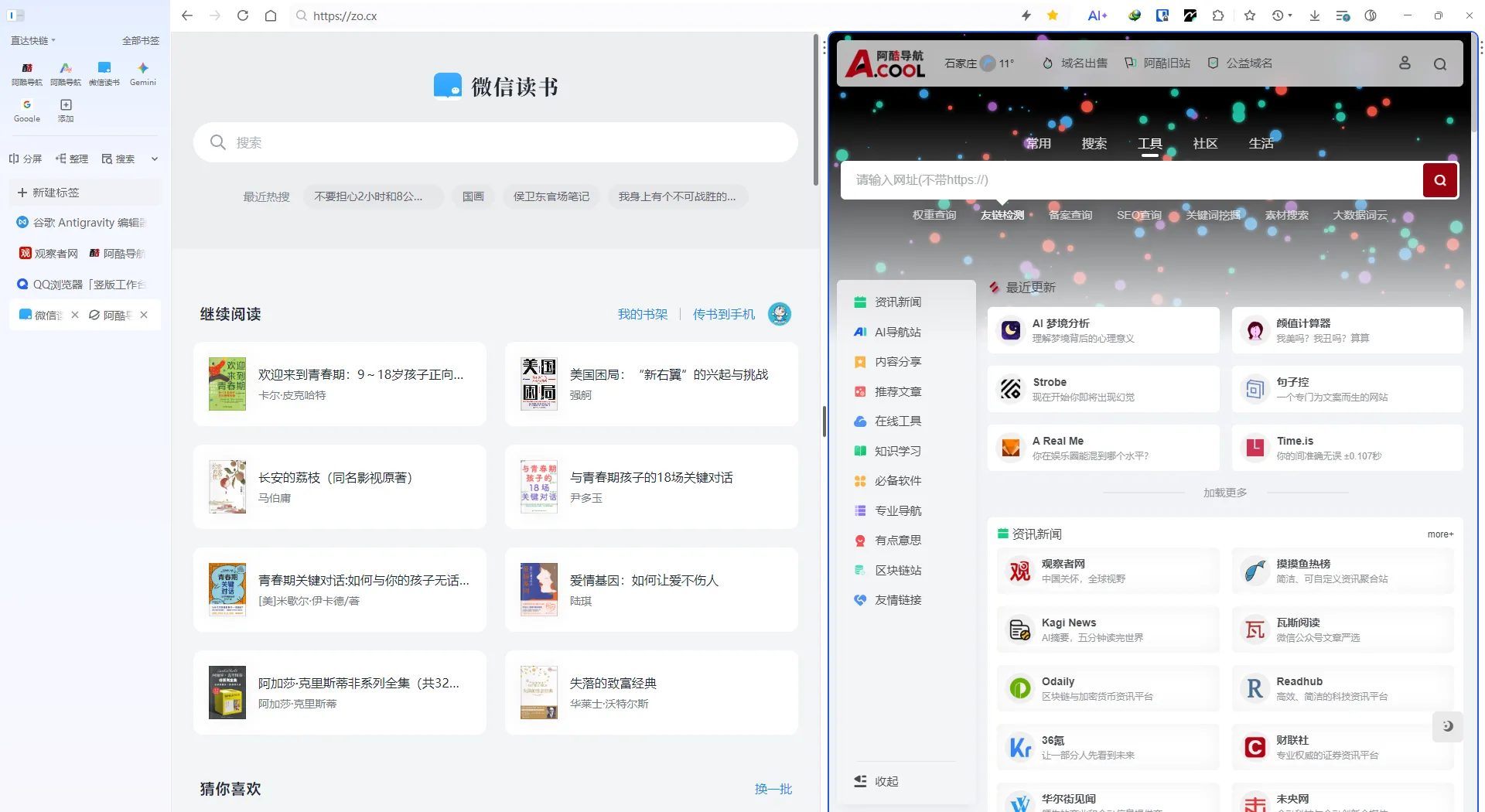Open the chevron next to 搜索 in sidebar

point(154,159)
